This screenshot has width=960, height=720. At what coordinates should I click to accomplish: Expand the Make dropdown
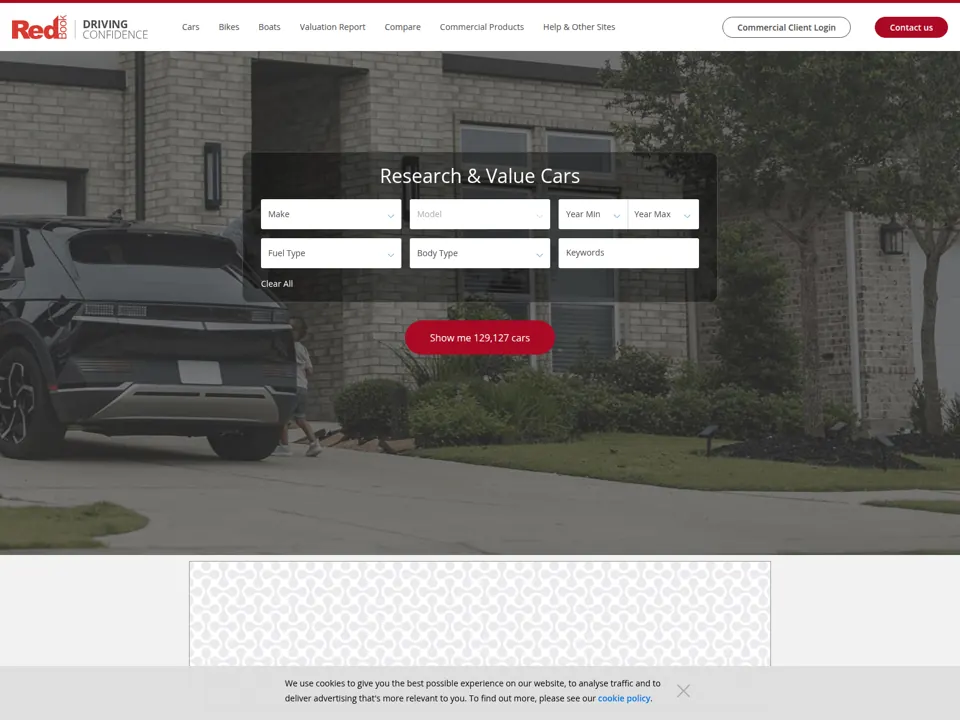coord(331,214)
